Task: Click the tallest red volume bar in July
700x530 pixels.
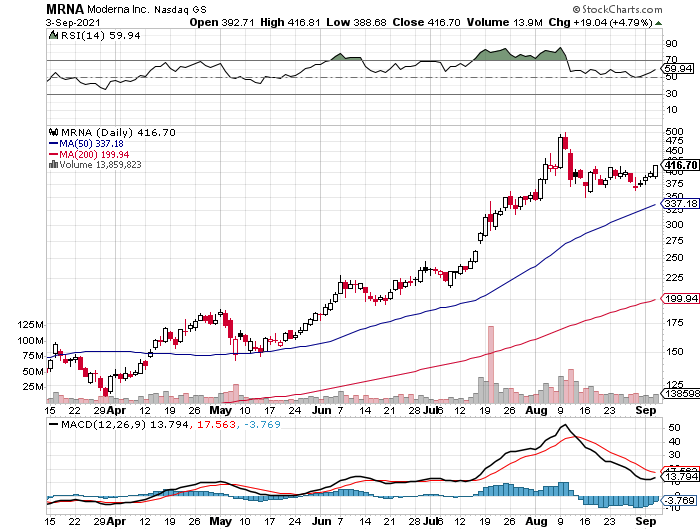Action: (491, 364)
